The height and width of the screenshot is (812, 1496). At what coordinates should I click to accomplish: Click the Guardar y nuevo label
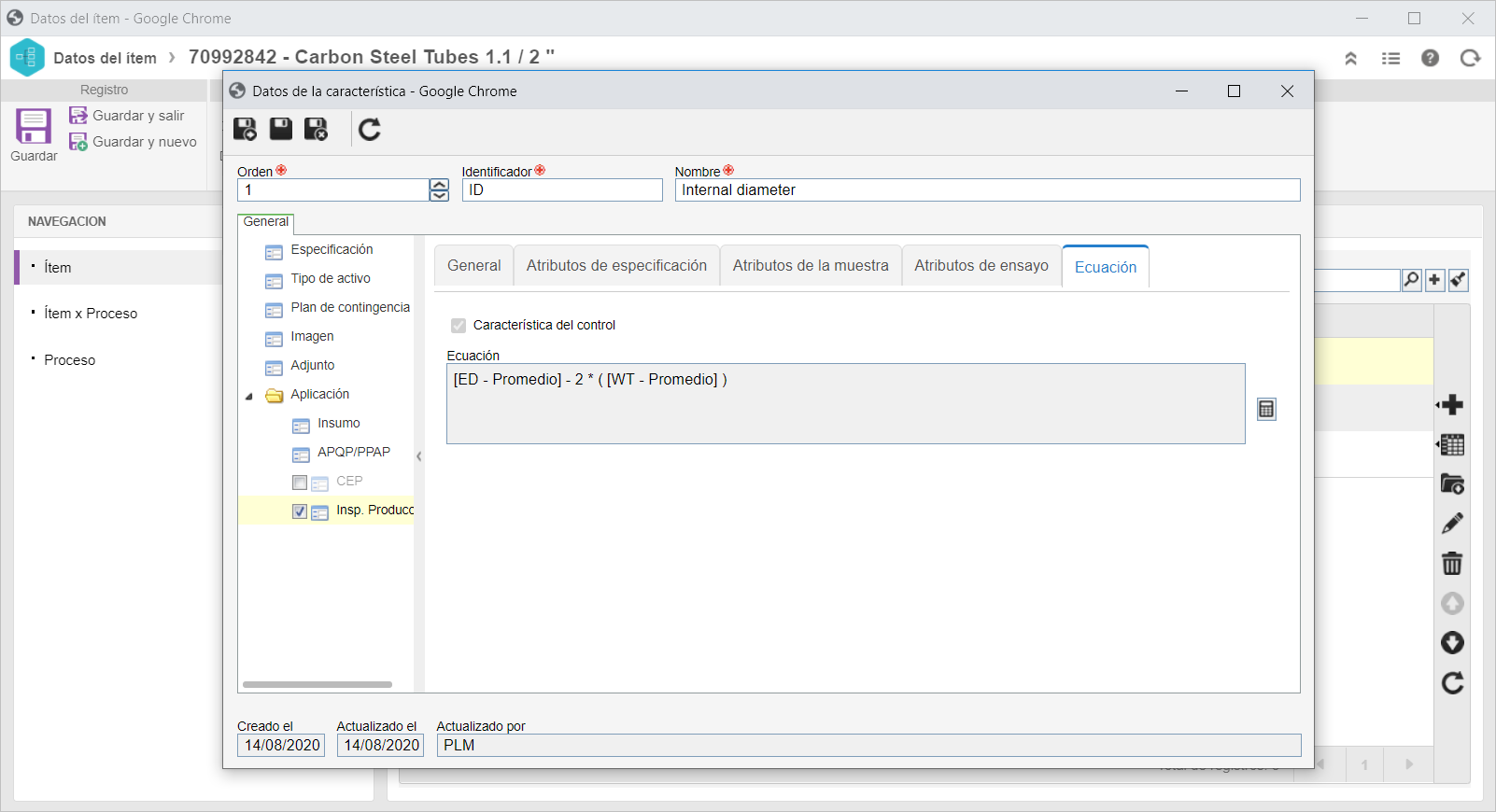[145, 142]
